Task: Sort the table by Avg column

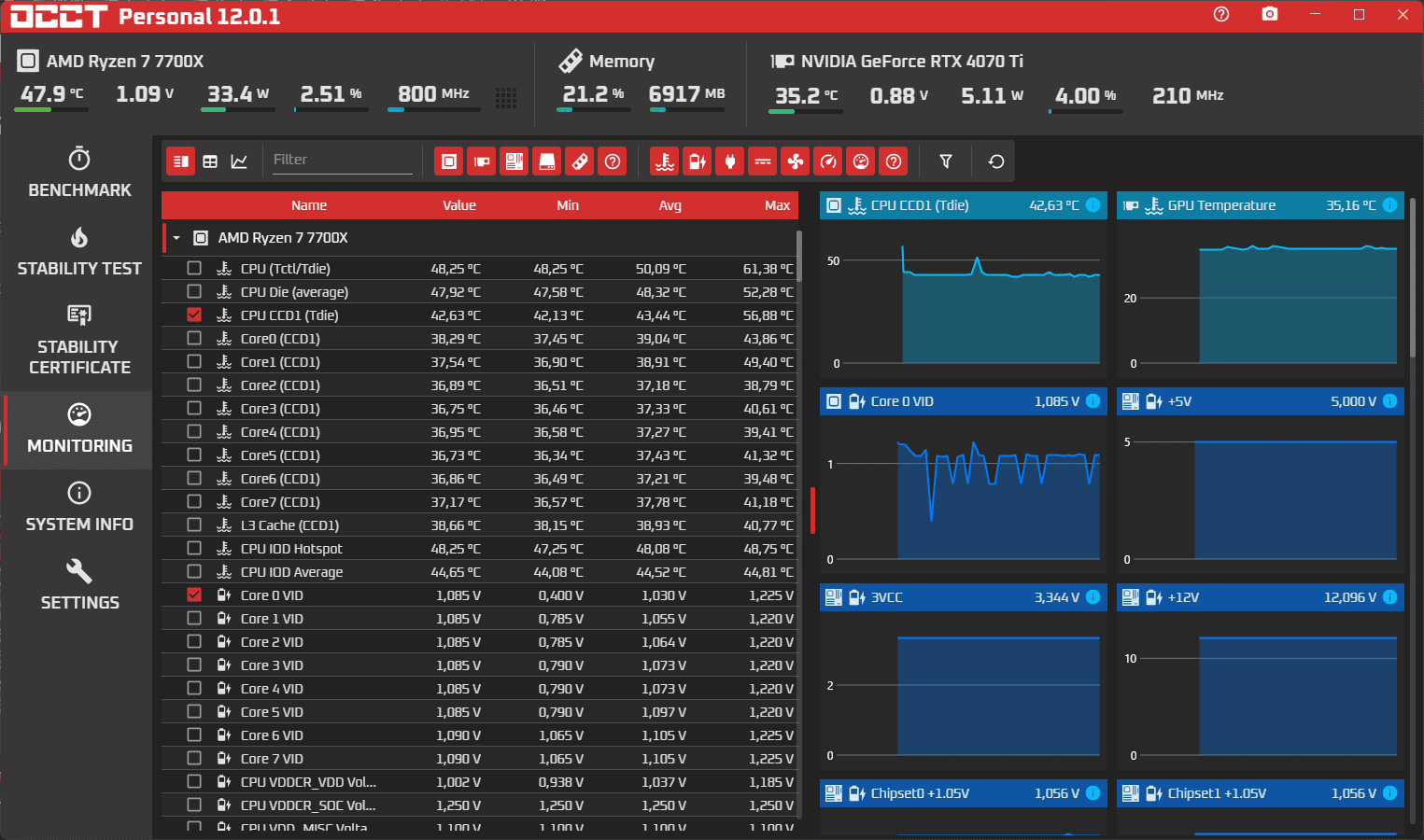Action: pos(670,205)
